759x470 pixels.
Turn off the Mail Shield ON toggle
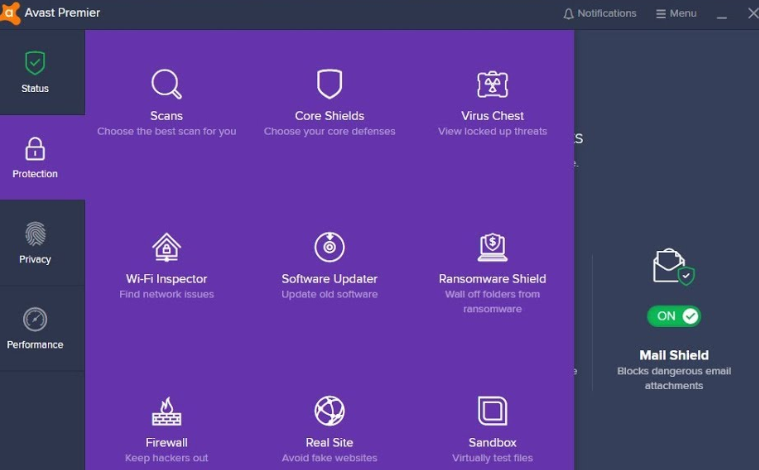pos(674,316)
